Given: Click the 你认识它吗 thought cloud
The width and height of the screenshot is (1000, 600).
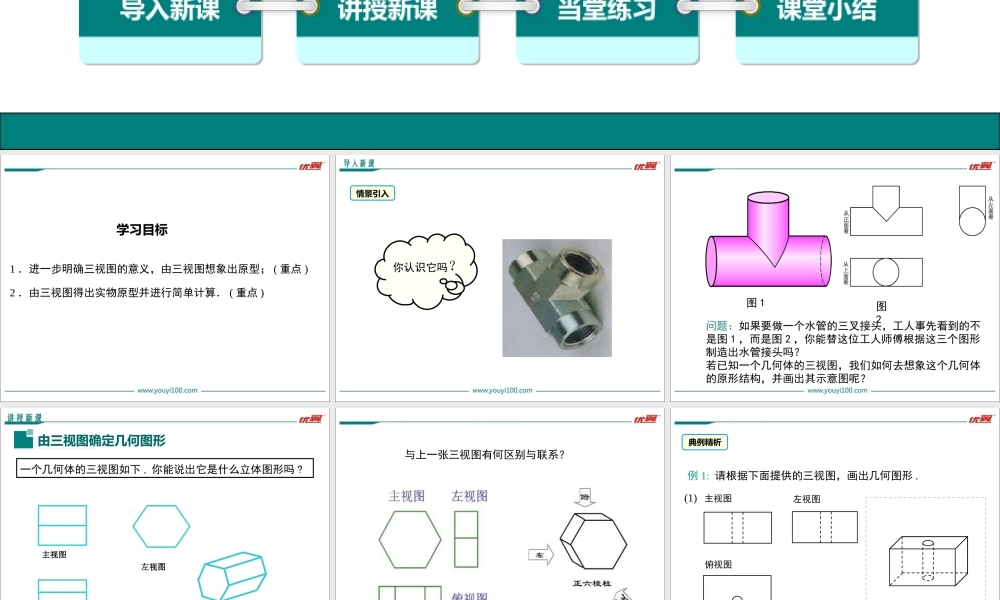Looking at the screenshot, I should point(424,267).
